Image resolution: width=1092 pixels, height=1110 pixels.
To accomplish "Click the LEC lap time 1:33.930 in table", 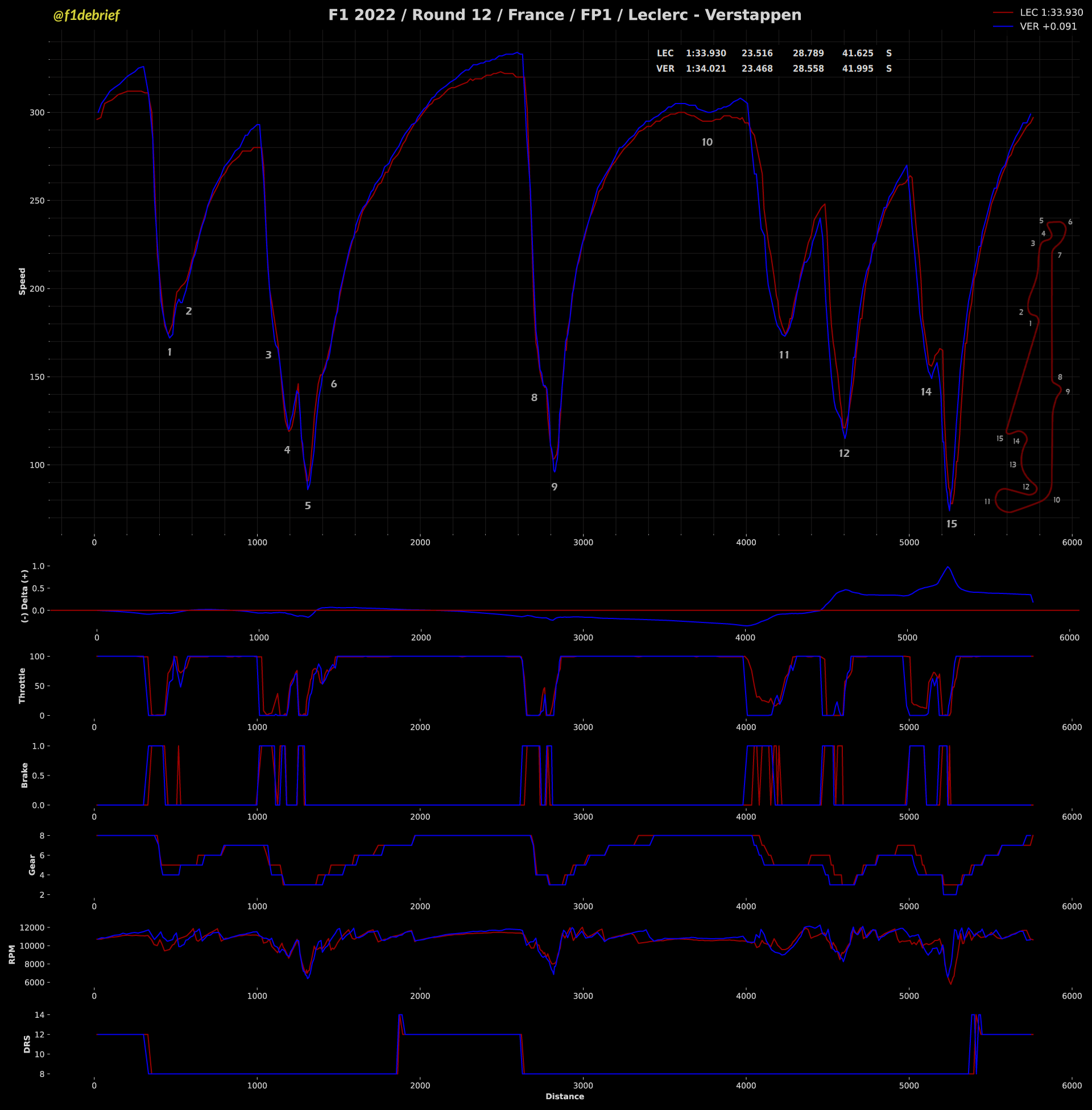I will [705, 53].
